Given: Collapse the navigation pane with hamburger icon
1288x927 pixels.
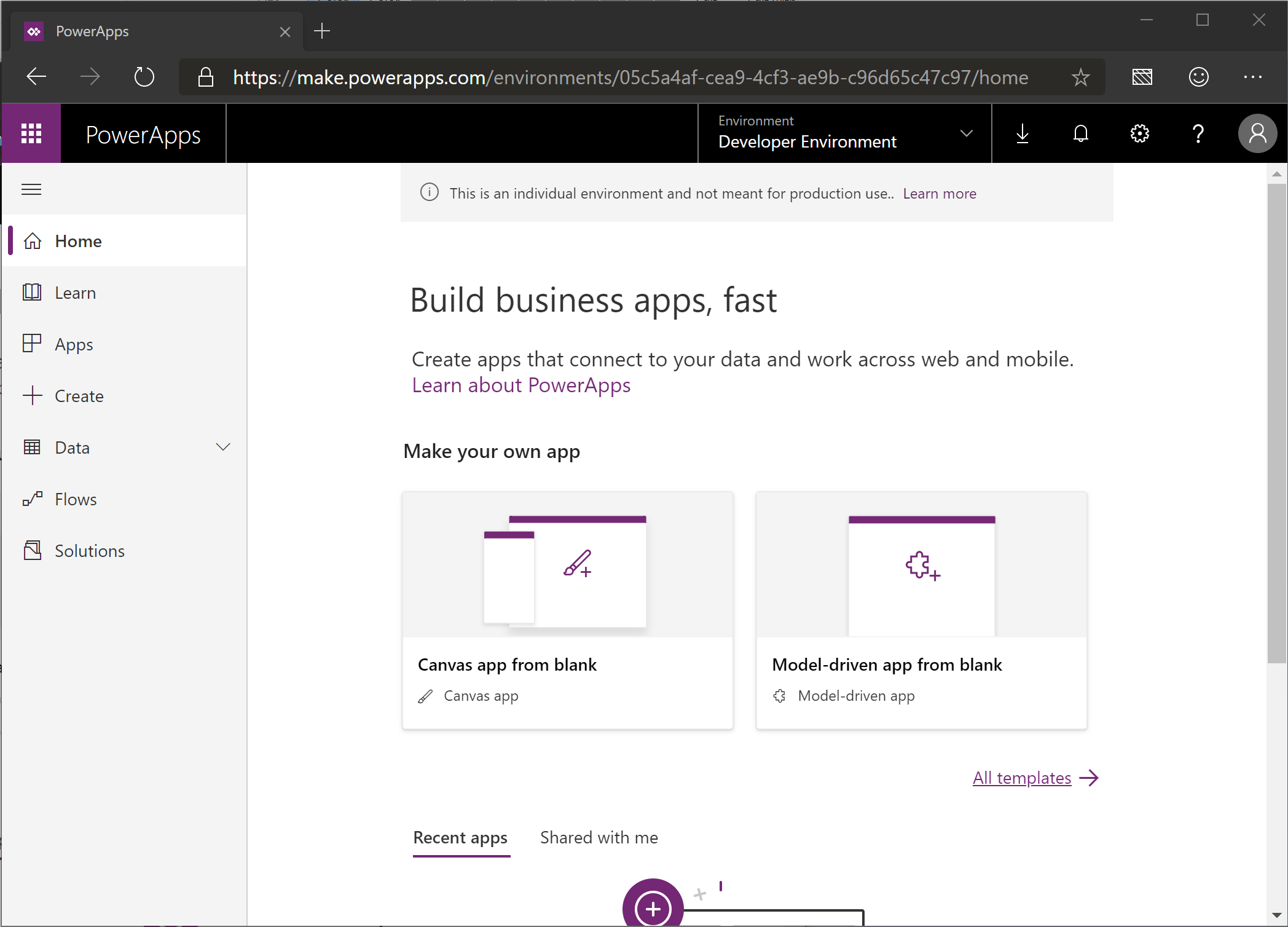Looking at the screenshot, I should pos(31,189).
